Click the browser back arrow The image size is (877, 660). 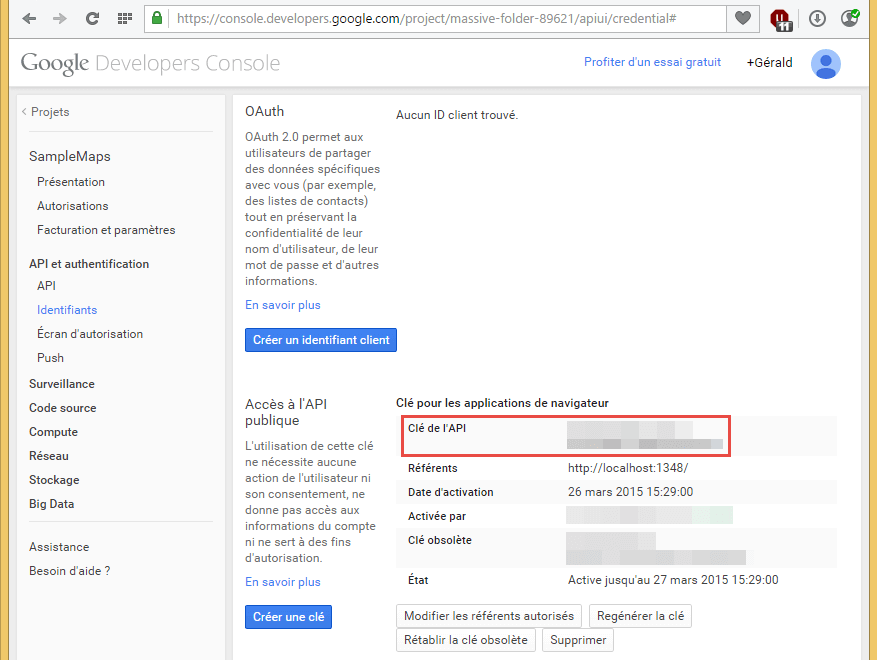pos(29,18)
